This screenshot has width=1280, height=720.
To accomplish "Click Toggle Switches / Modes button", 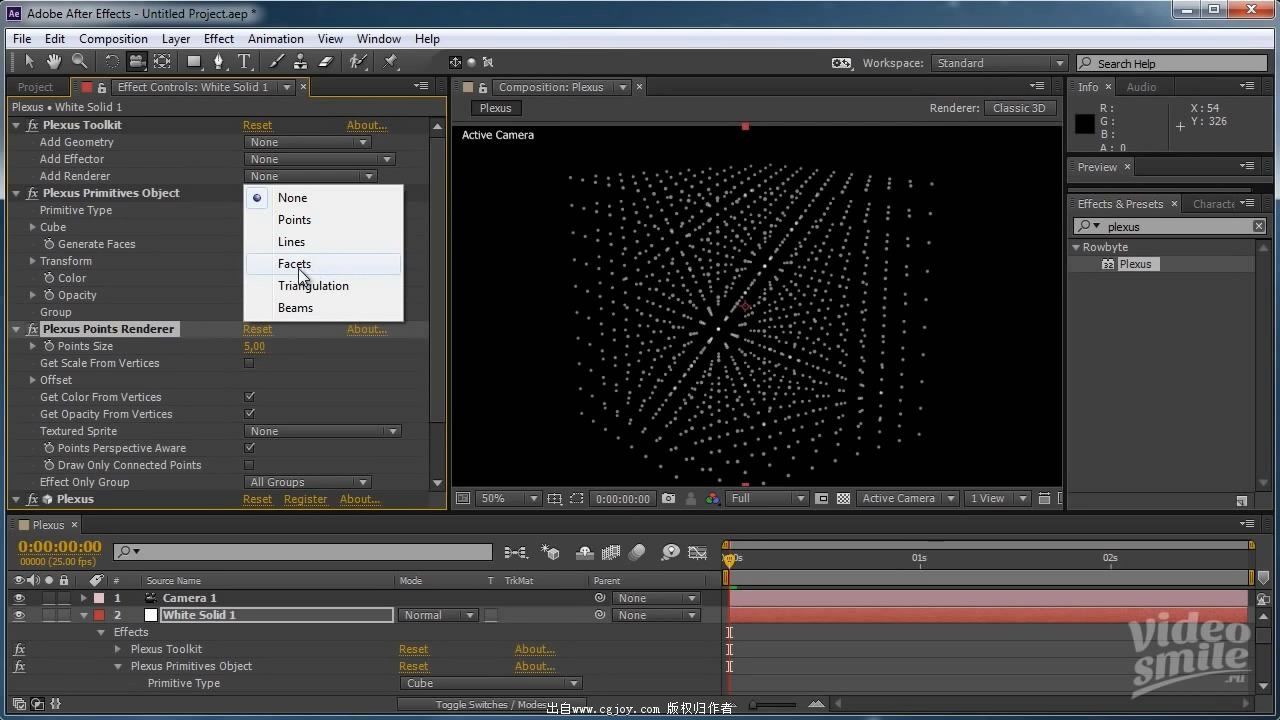I will click(x=491, y=704).
